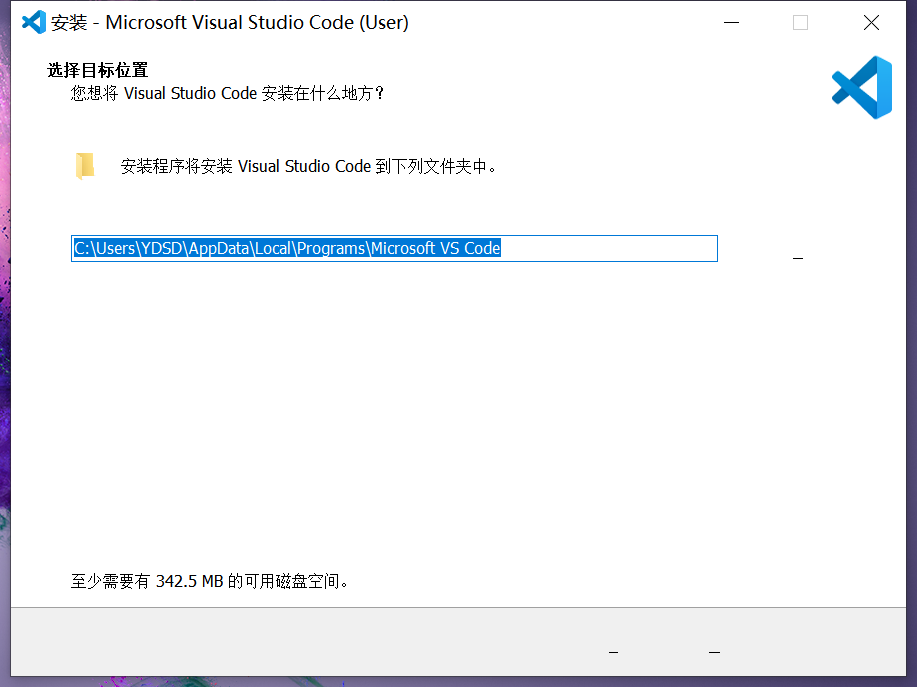Click the disk space requirement message
The image size is (917, 687).
(208, 581)
